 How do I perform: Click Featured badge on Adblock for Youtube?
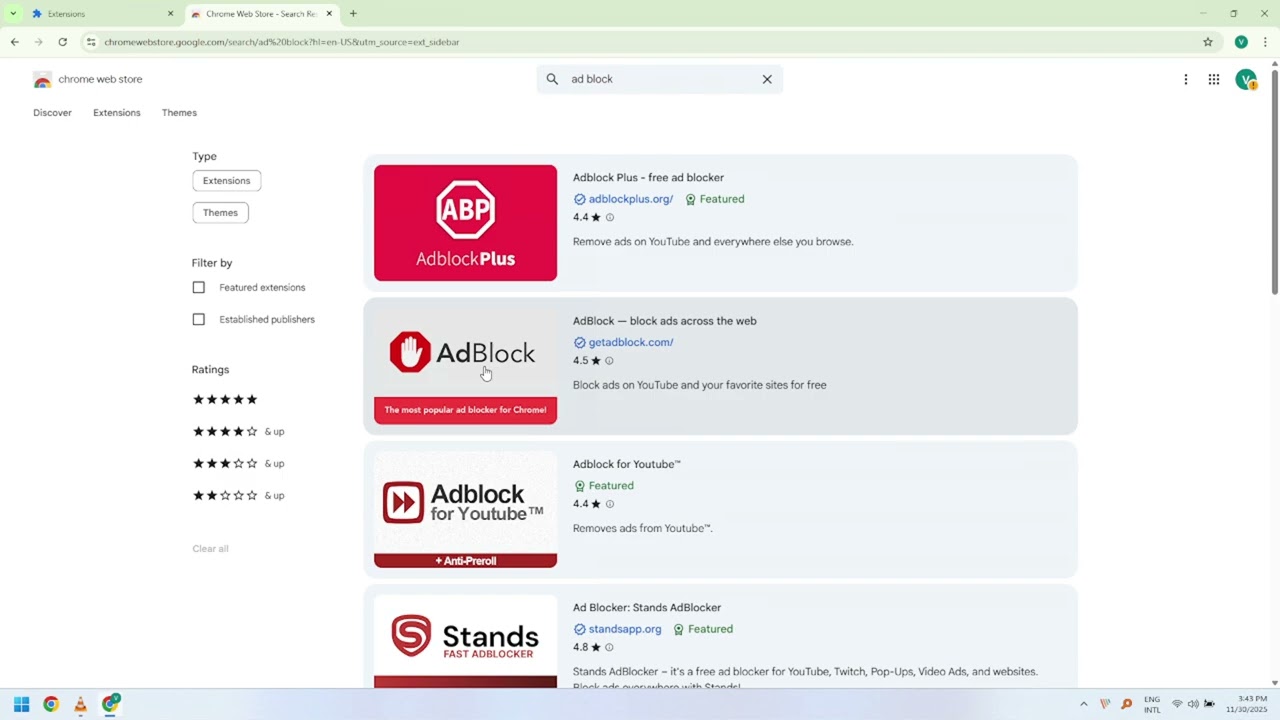pyautogui.click(x=604, y=486)
